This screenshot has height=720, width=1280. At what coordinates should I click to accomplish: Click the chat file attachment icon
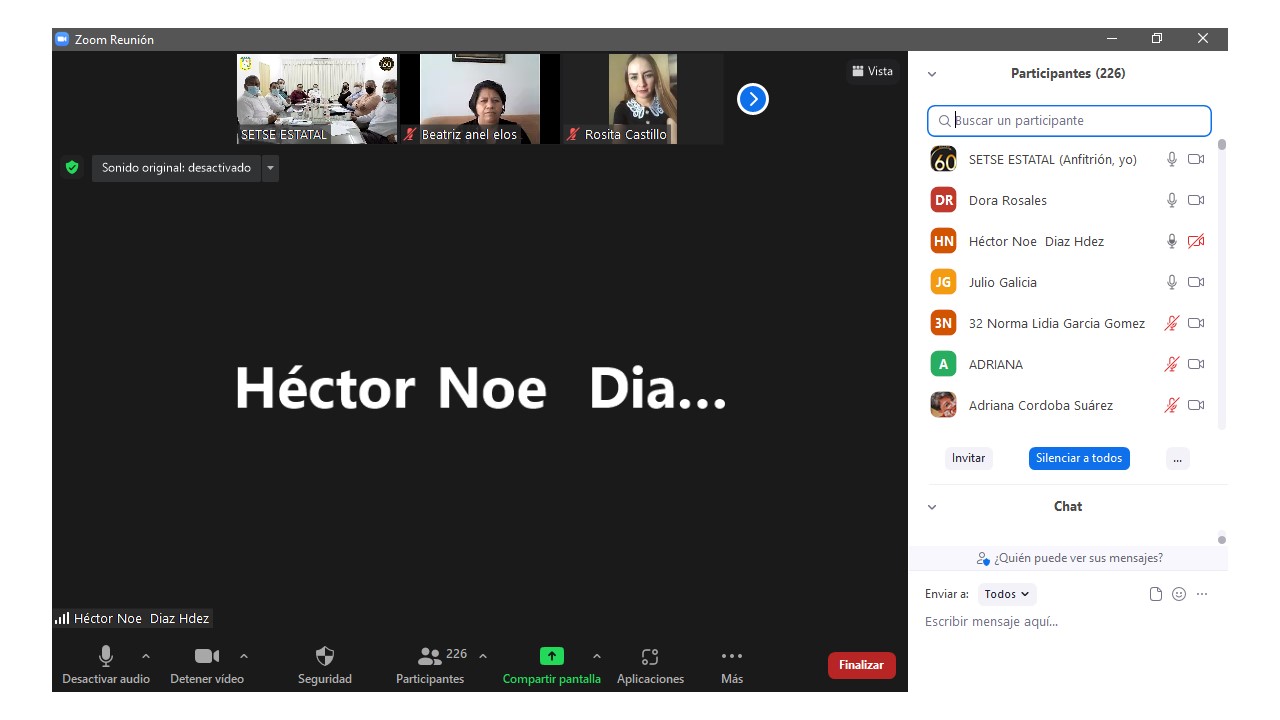[1156, 594]
